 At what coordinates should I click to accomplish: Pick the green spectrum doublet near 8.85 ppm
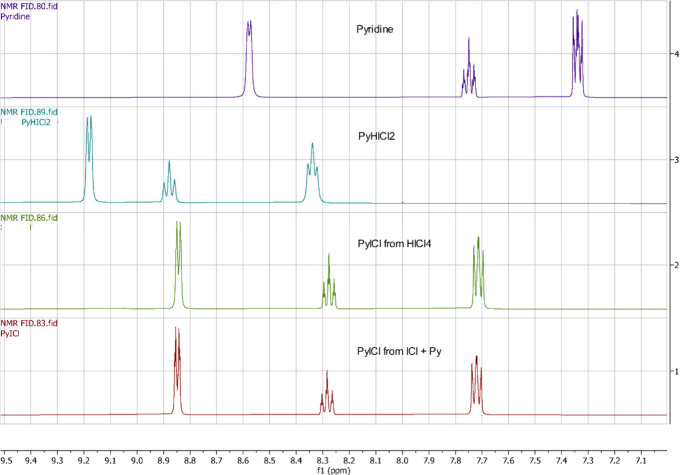coord(178,265)
